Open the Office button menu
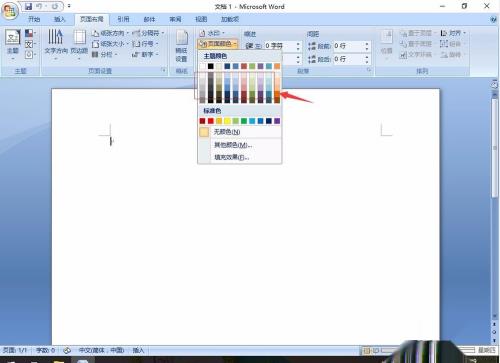Screen dimensions: 500x363 [10, 11]
